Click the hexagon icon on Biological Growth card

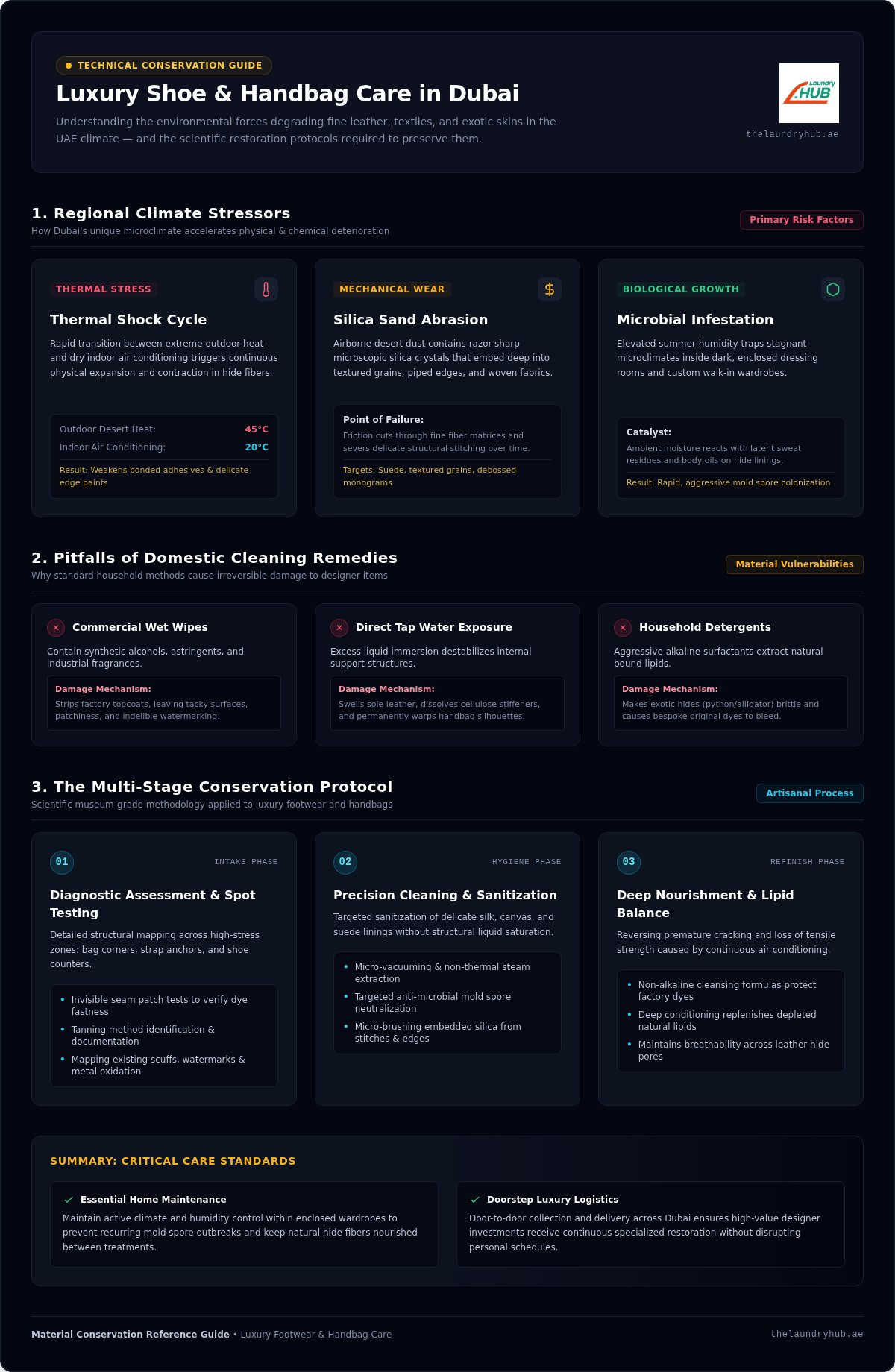click(x=833, y=289)
